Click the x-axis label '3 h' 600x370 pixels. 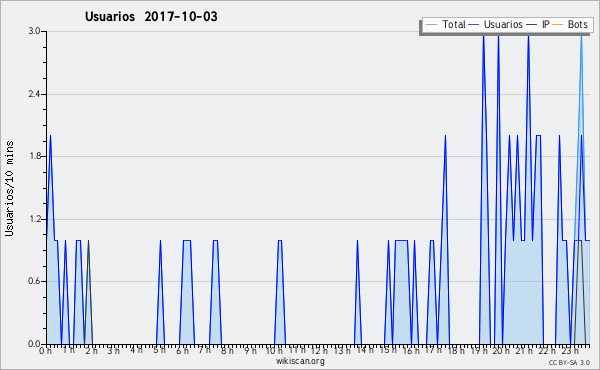point(113,351)
